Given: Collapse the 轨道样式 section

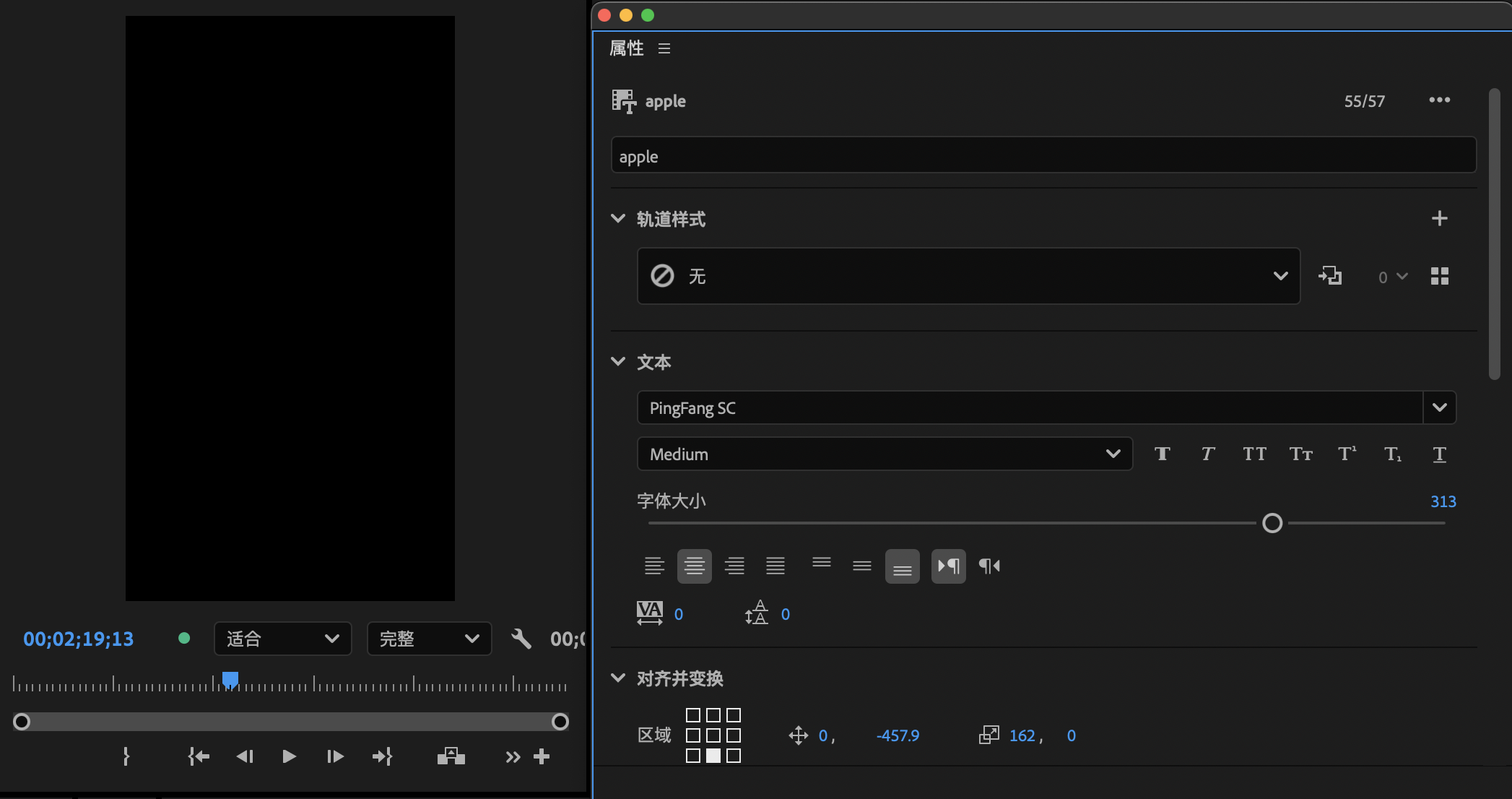Looking at the screenshot, I should pyautogui.click(x=618, y=218).
